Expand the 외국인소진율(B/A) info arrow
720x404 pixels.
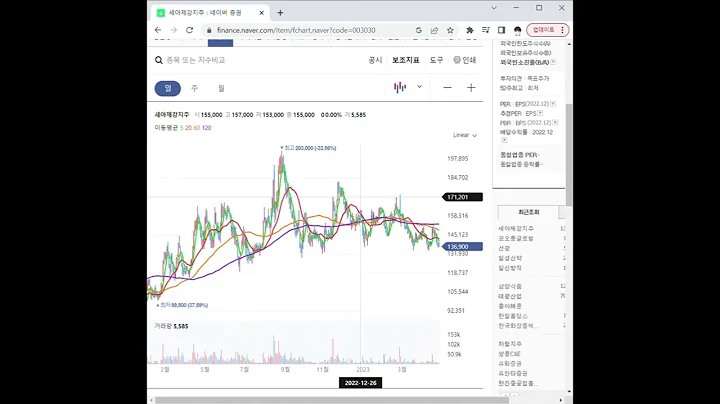553,62
